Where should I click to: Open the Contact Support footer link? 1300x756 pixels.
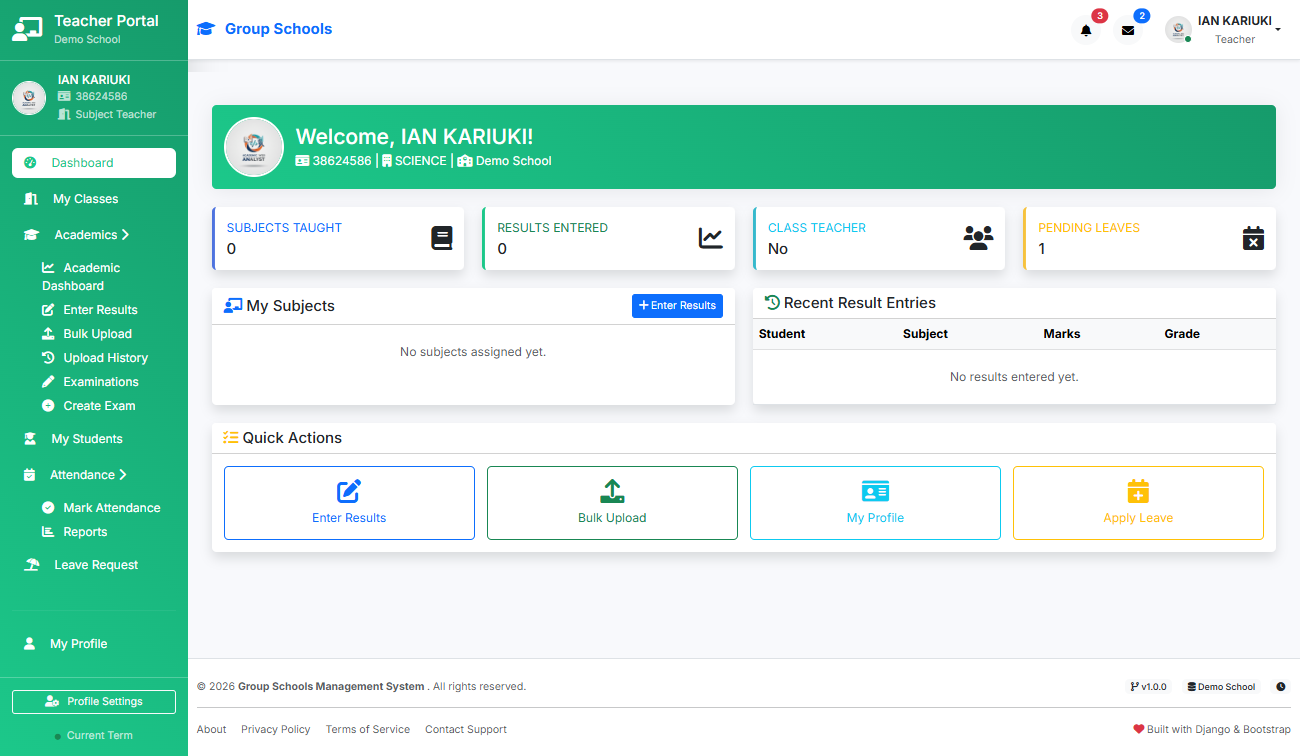coord(466,729)
